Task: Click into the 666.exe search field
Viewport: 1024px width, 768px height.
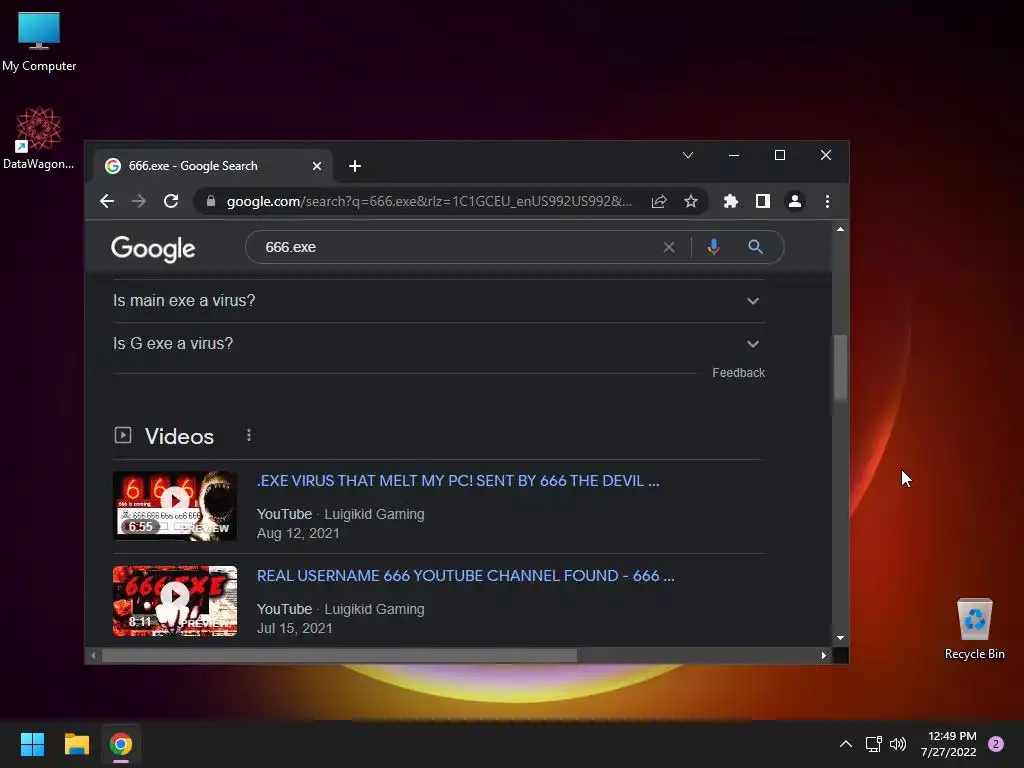Action: click(x=457, y=247)
